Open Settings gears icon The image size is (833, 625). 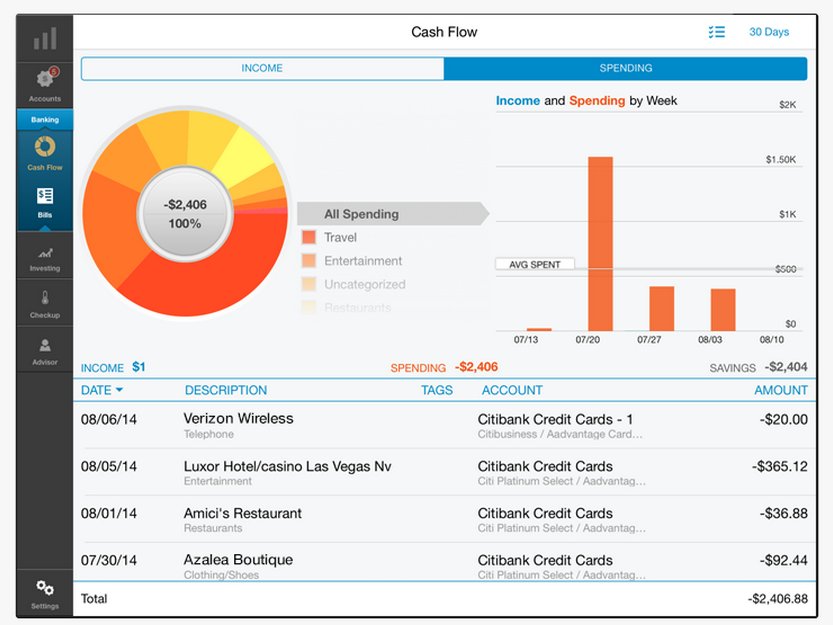pyautogui.click(x=45, y=588)
